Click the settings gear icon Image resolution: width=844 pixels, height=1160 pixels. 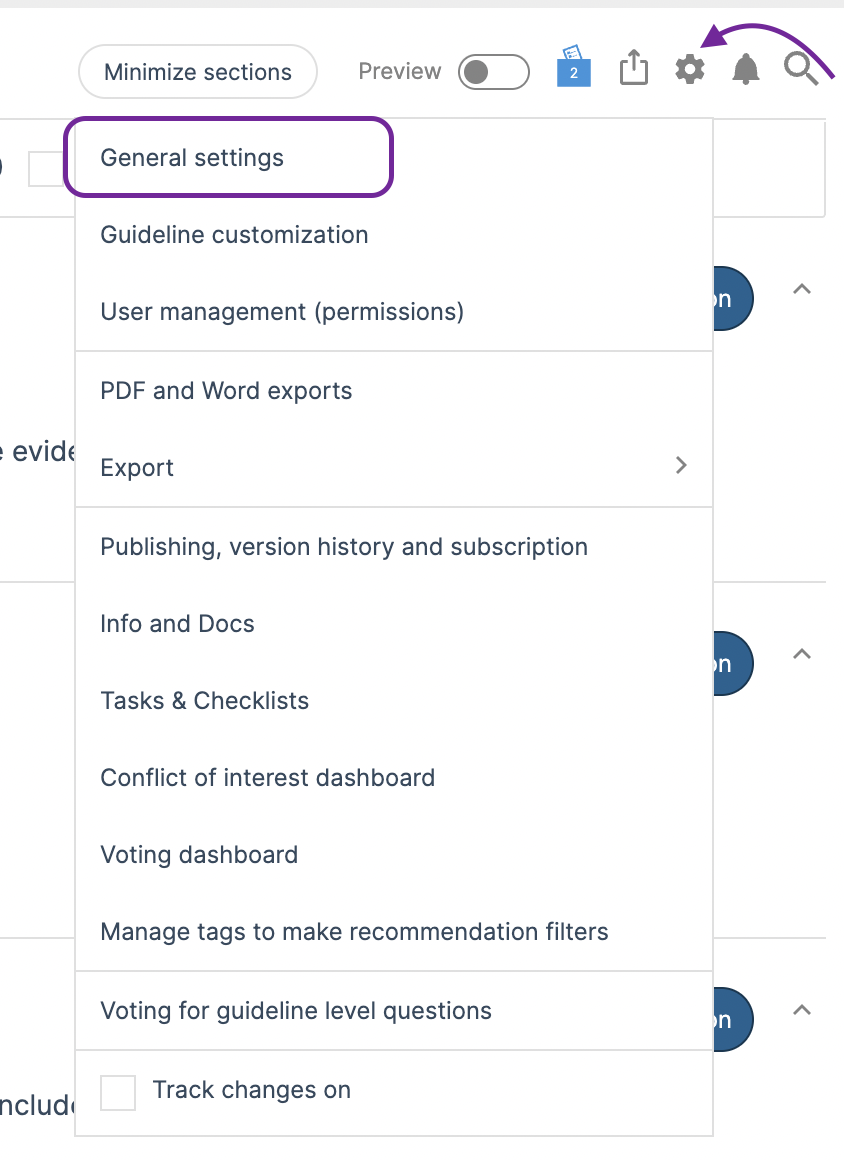coord(689,70)
